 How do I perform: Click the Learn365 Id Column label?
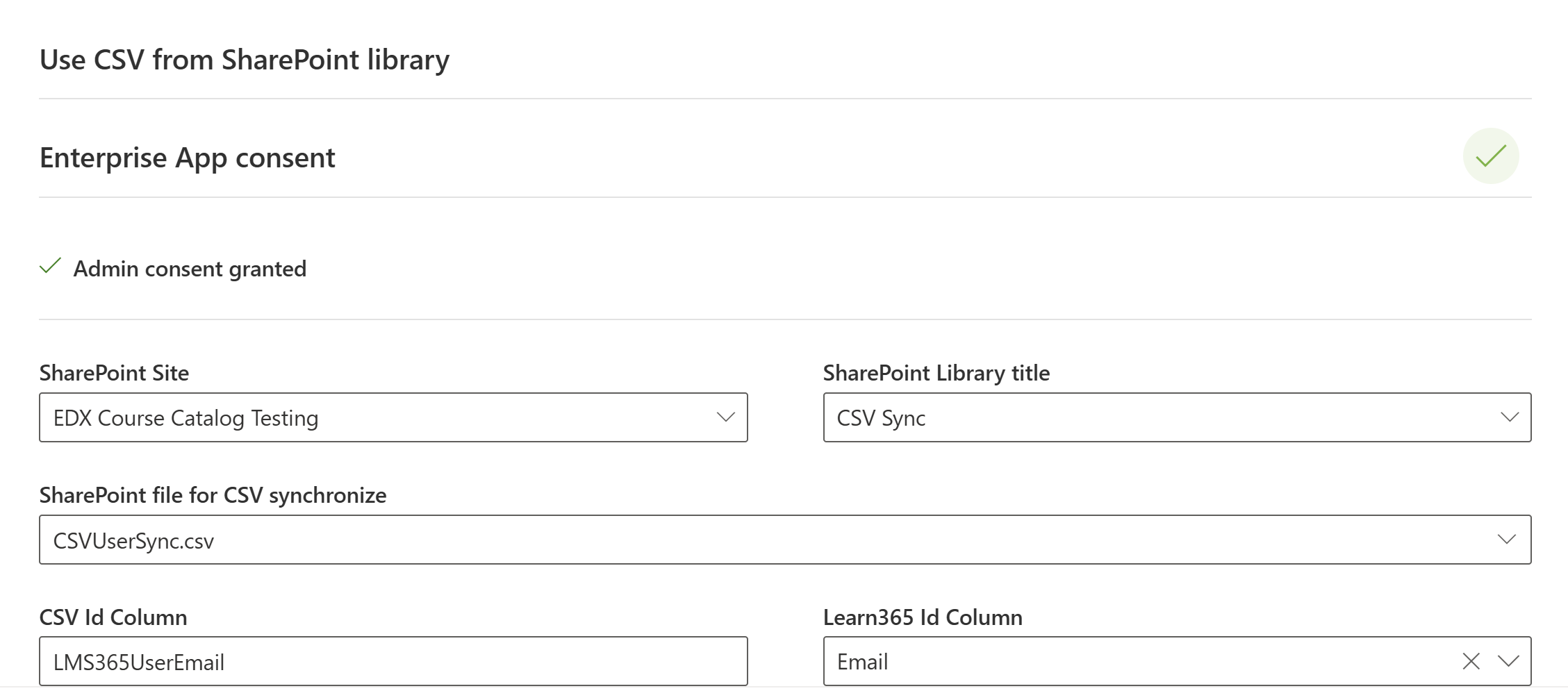[x=923, y=617]
